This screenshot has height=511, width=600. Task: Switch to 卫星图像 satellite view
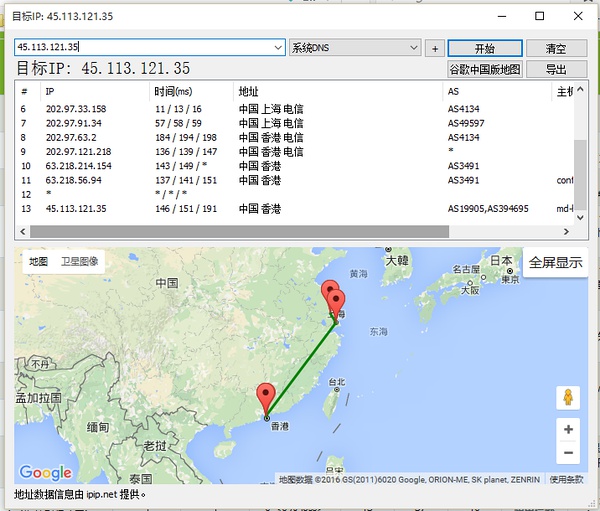pyautogui.click(x=79, y=262)
